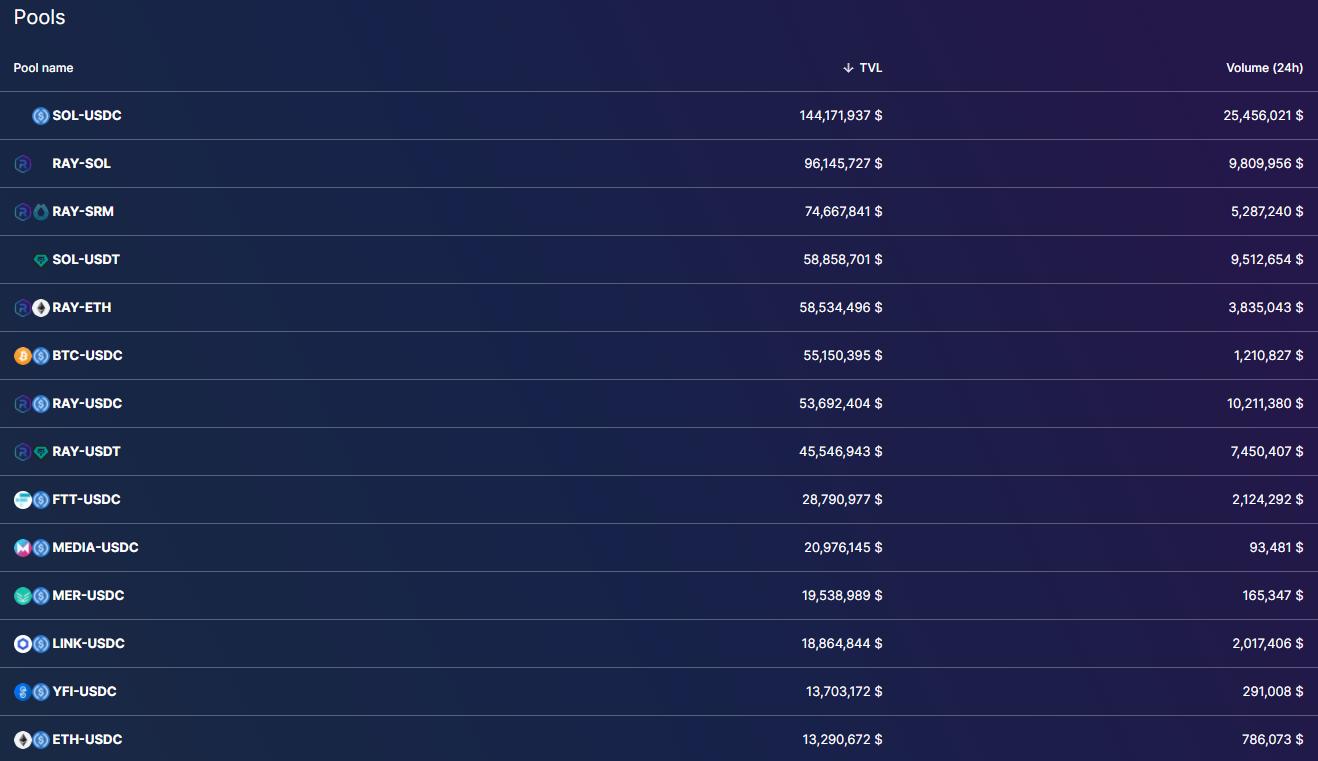Click the MEDIA token icon

click(22, 548)
